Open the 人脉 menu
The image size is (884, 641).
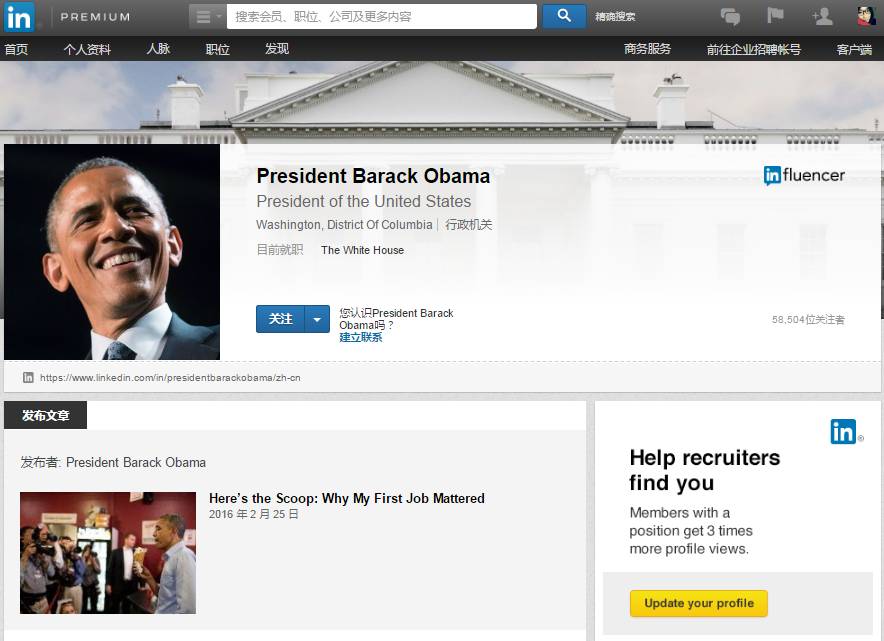coord(158,49)
